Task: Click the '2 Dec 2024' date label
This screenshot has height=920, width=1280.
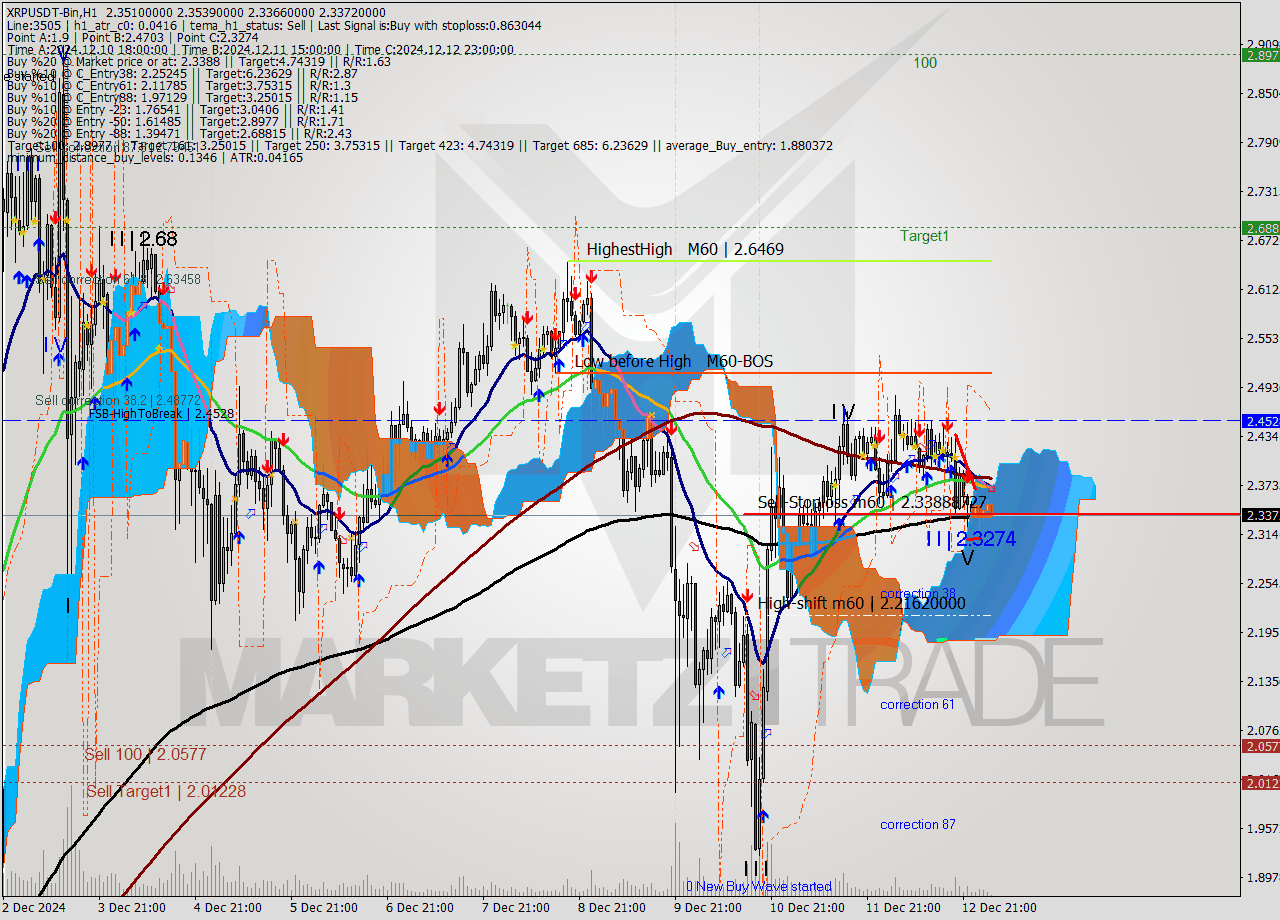Action: (35, 908)
